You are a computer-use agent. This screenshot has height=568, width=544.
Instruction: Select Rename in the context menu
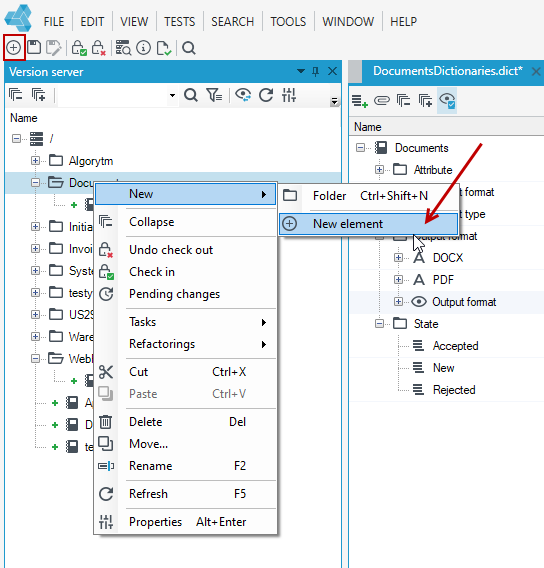tap(185, 466)
